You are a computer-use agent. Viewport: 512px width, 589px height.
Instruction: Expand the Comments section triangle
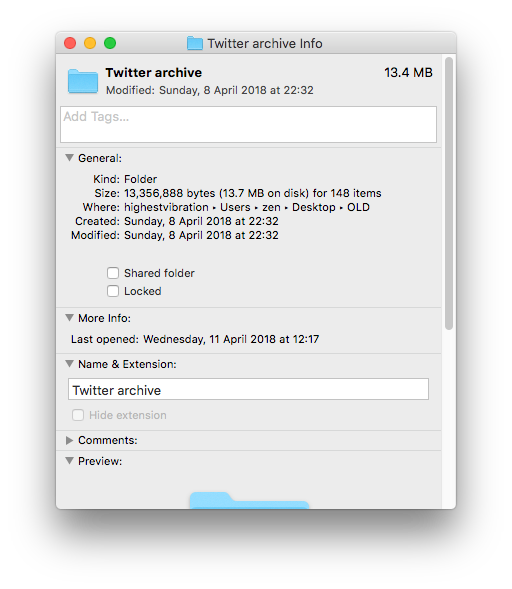[x=69, y=440]
